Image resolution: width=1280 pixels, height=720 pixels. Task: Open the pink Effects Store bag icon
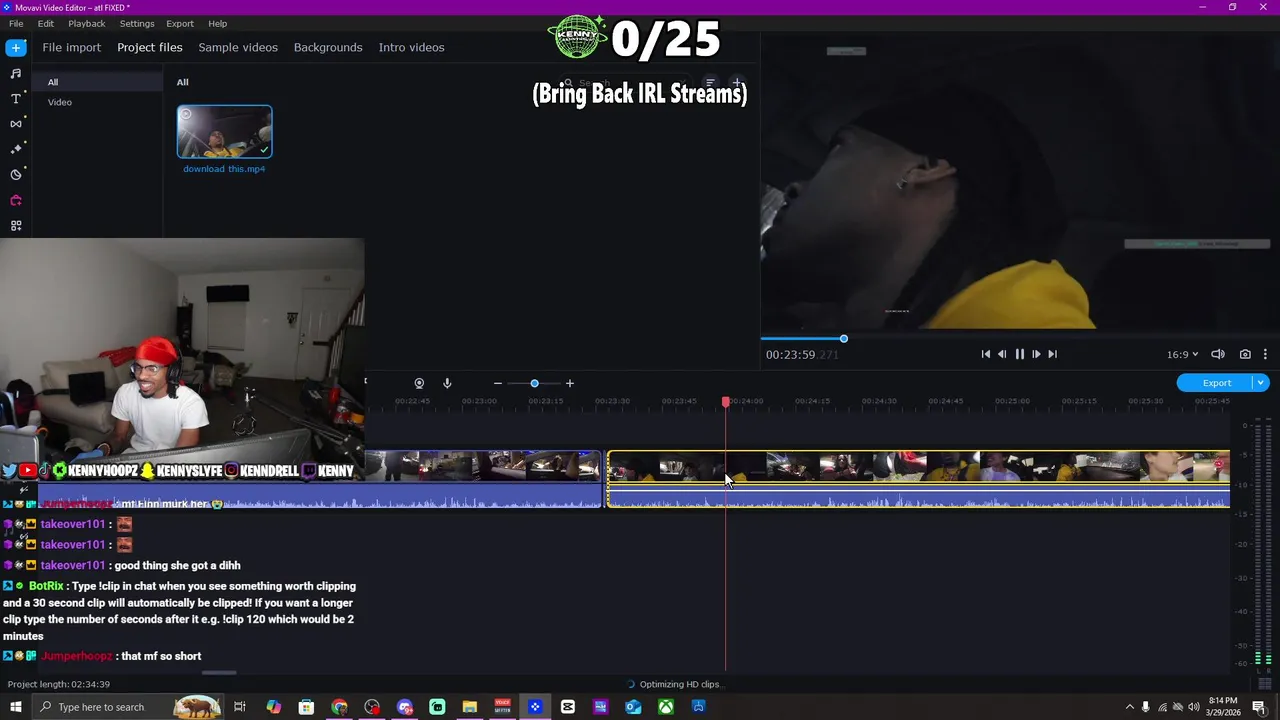(x=16, y=200)
